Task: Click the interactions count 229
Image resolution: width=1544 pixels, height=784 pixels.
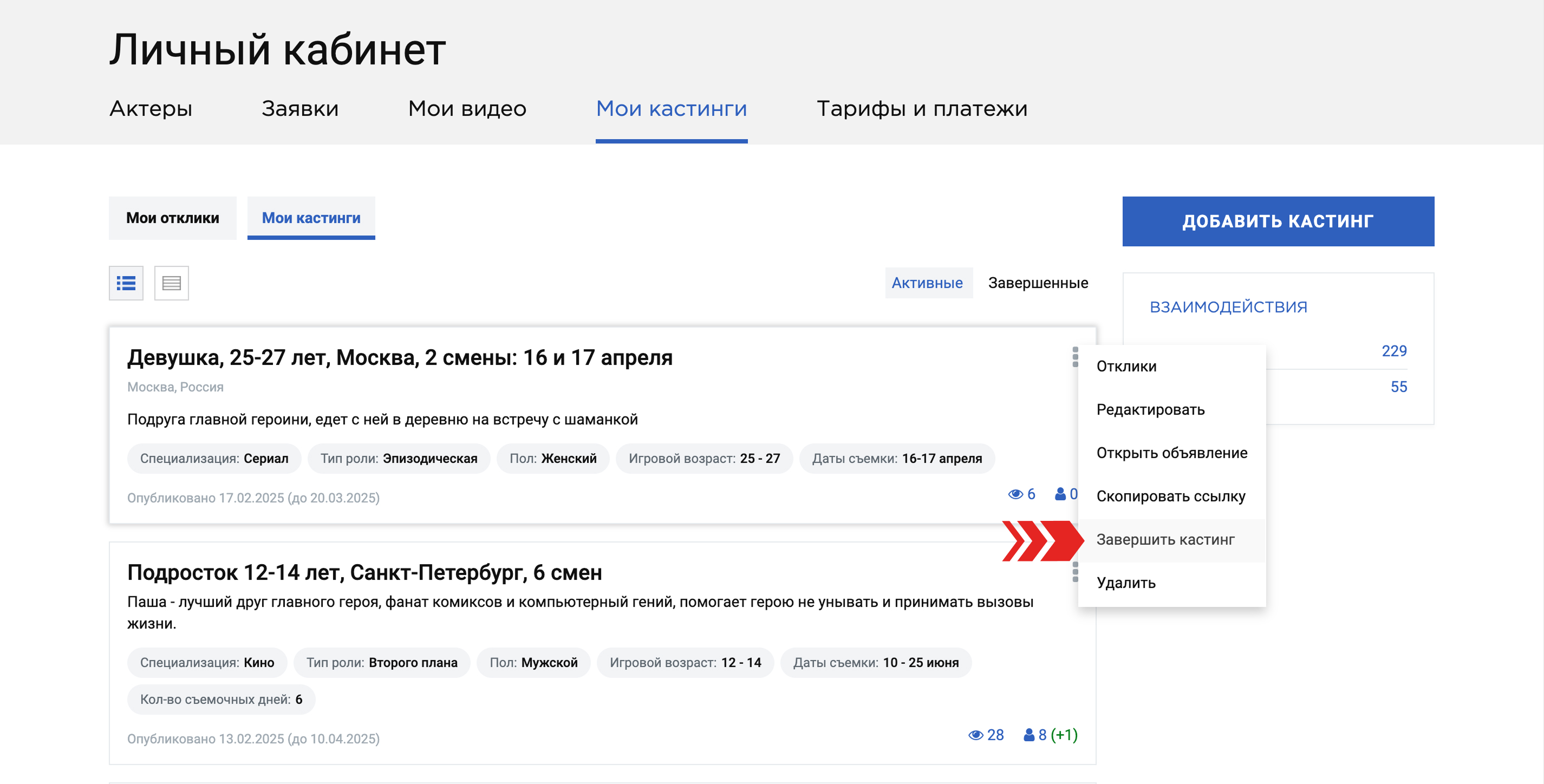Action: (x=1394, y=351)
